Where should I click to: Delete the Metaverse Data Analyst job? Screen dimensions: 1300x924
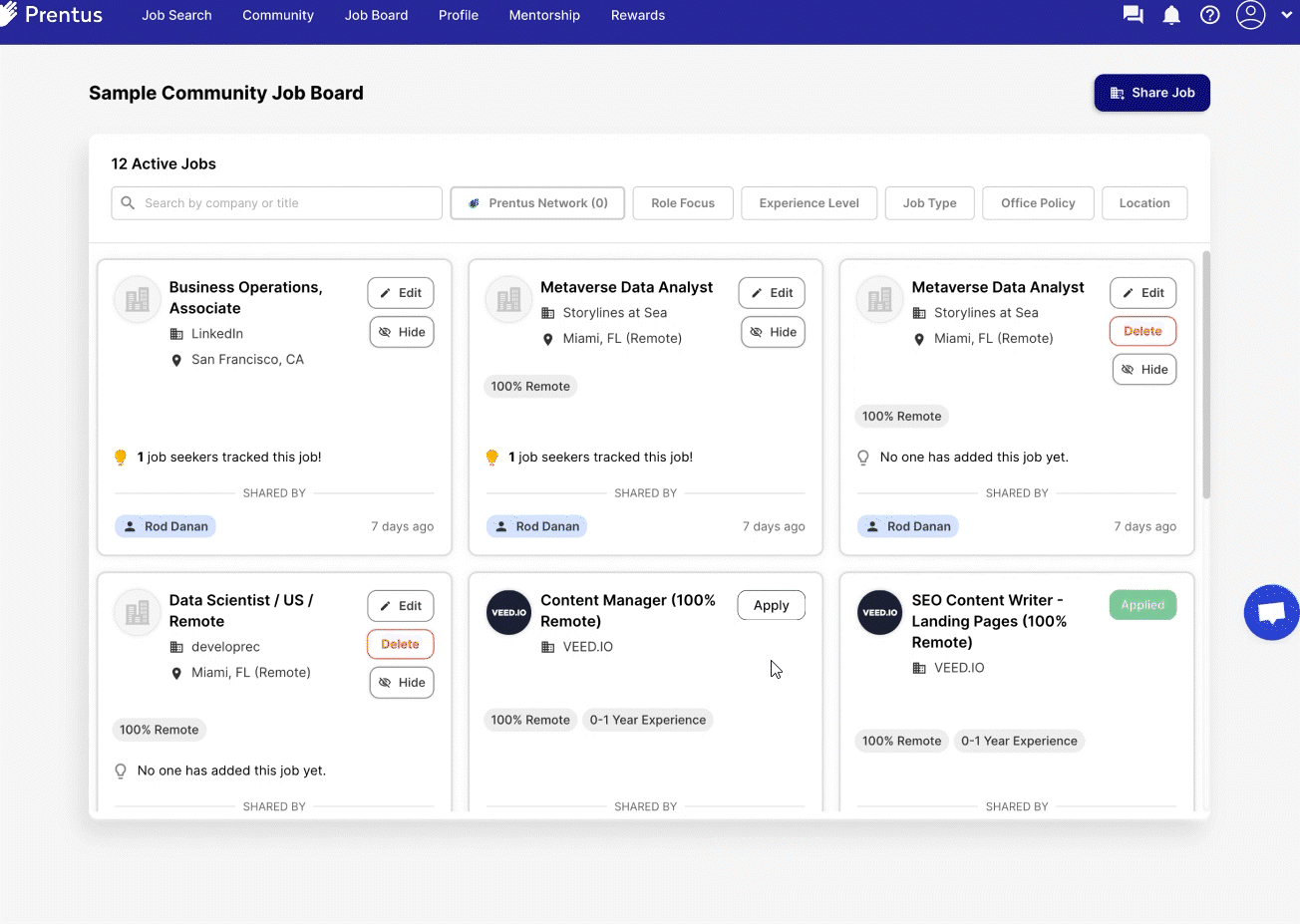(1143, 331)
